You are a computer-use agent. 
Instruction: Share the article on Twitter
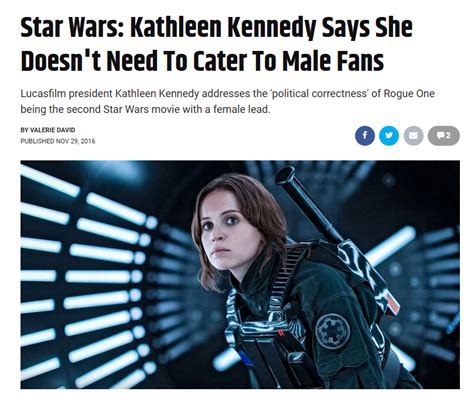pos(389,136)
